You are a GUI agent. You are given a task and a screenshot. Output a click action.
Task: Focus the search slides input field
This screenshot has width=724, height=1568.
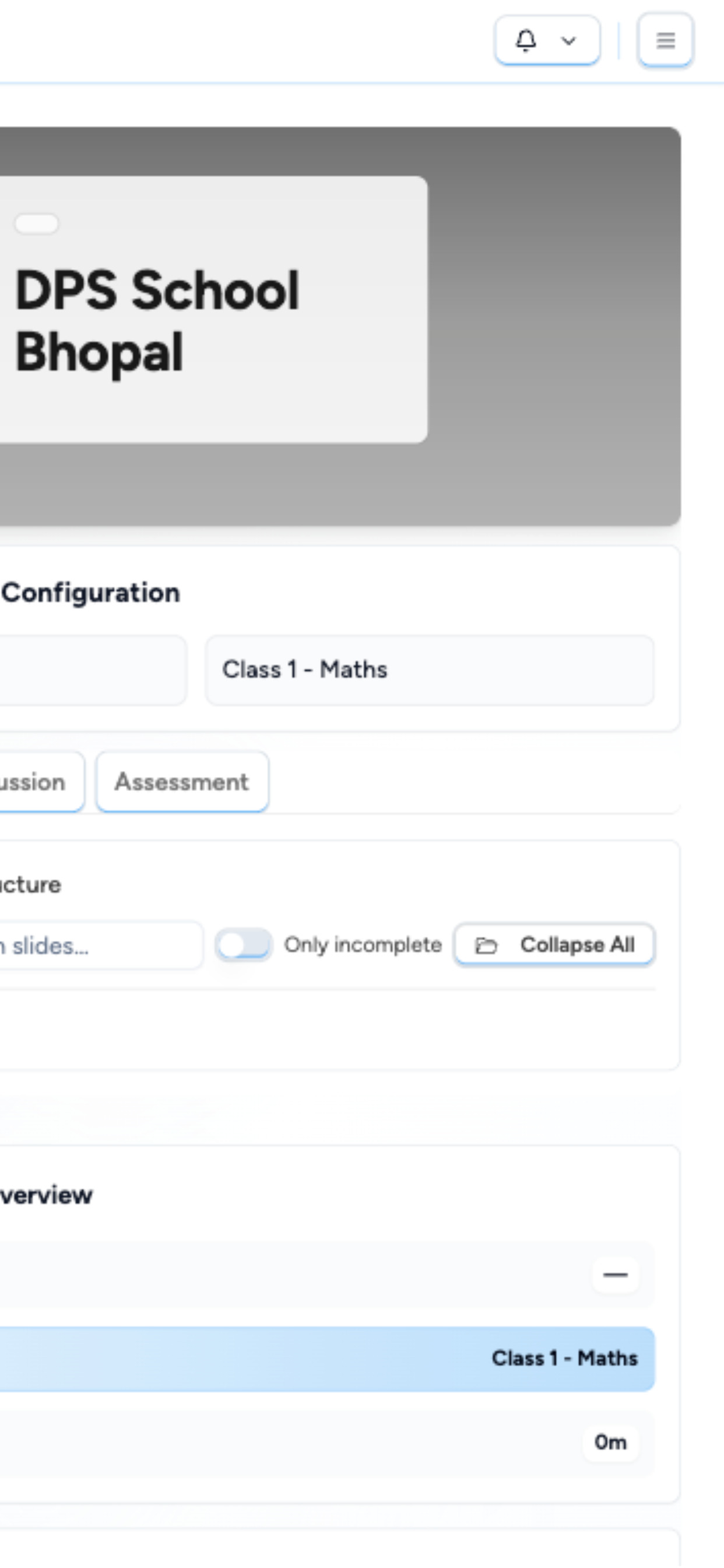tap(100, 946)
